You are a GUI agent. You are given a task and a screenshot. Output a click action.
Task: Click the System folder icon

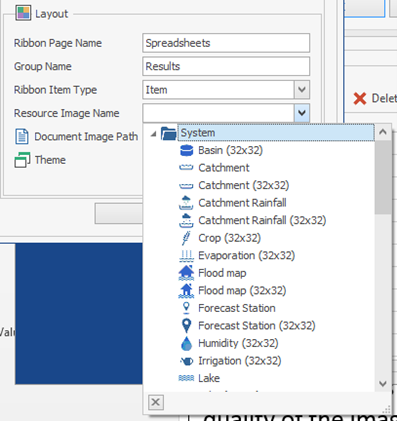(x=169, y=133)
